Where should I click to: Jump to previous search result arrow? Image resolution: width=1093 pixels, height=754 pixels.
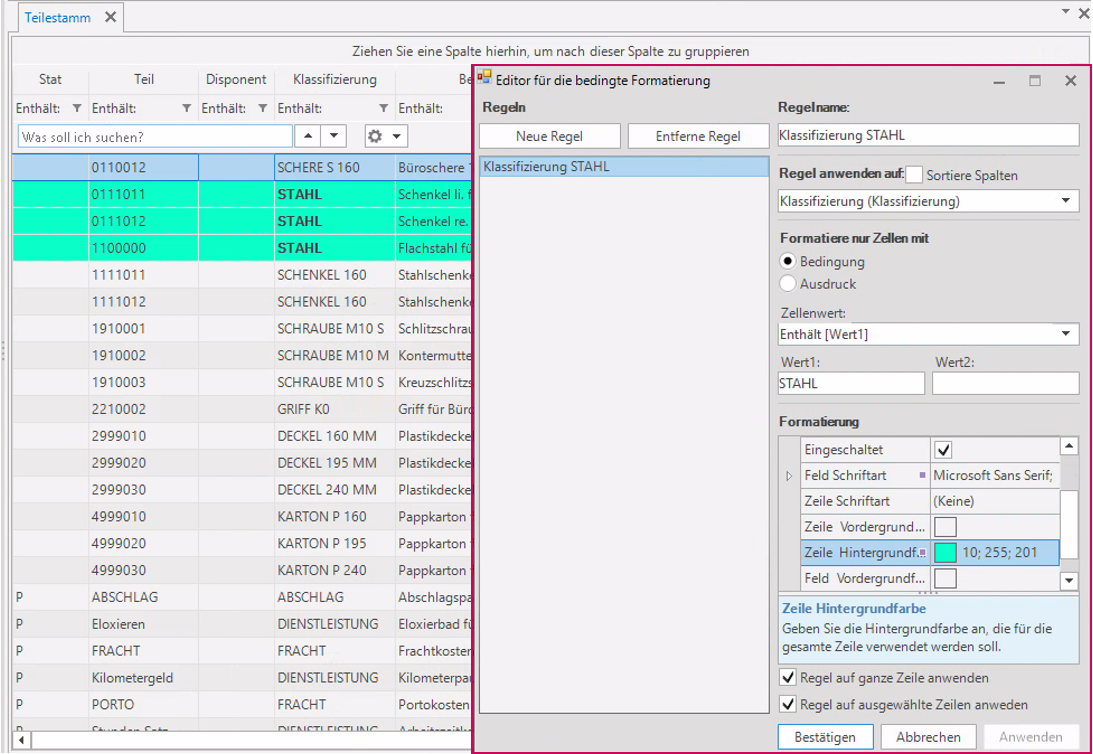tap(307, 136)
